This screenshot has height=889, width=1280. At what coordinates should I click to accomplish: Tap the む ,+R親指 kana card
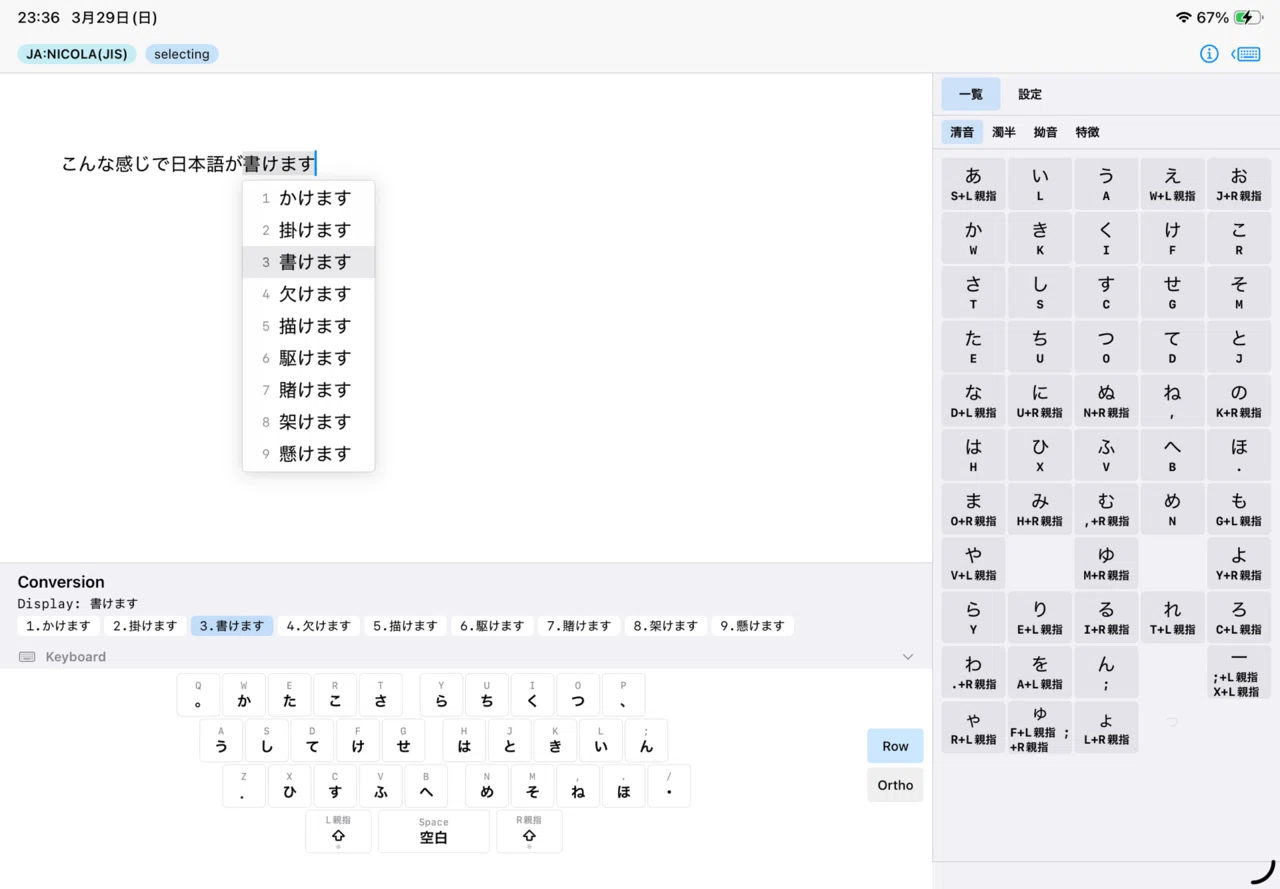tap(1106, 510)
